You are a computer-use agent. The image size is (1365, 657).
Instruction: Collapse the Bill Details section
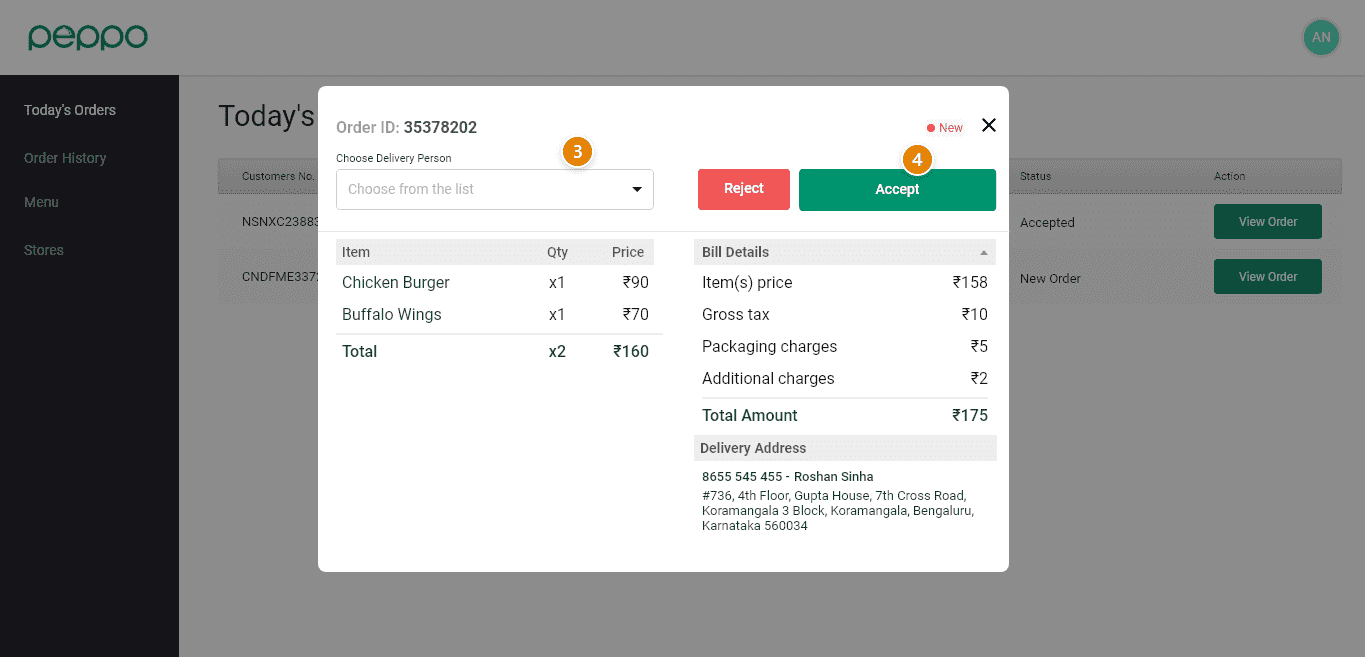pos(983,253)
